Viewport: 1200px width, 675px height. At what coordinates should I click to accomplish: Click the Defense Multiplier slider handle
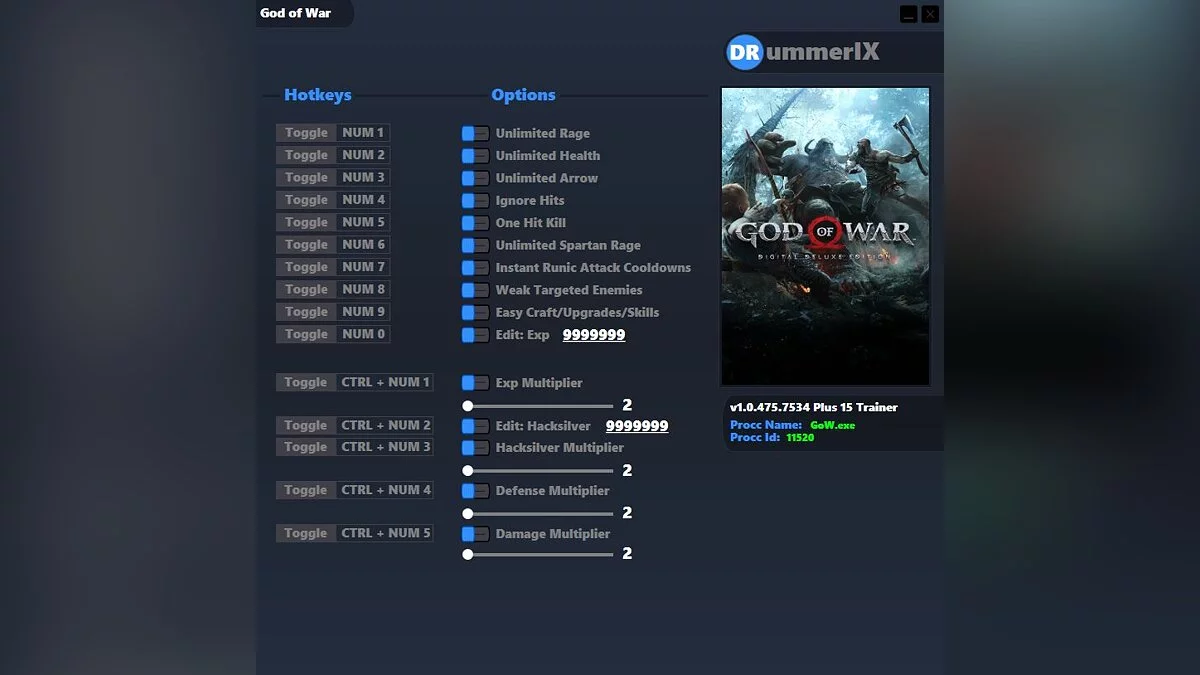pyautogui.click(x=467, y=513)
